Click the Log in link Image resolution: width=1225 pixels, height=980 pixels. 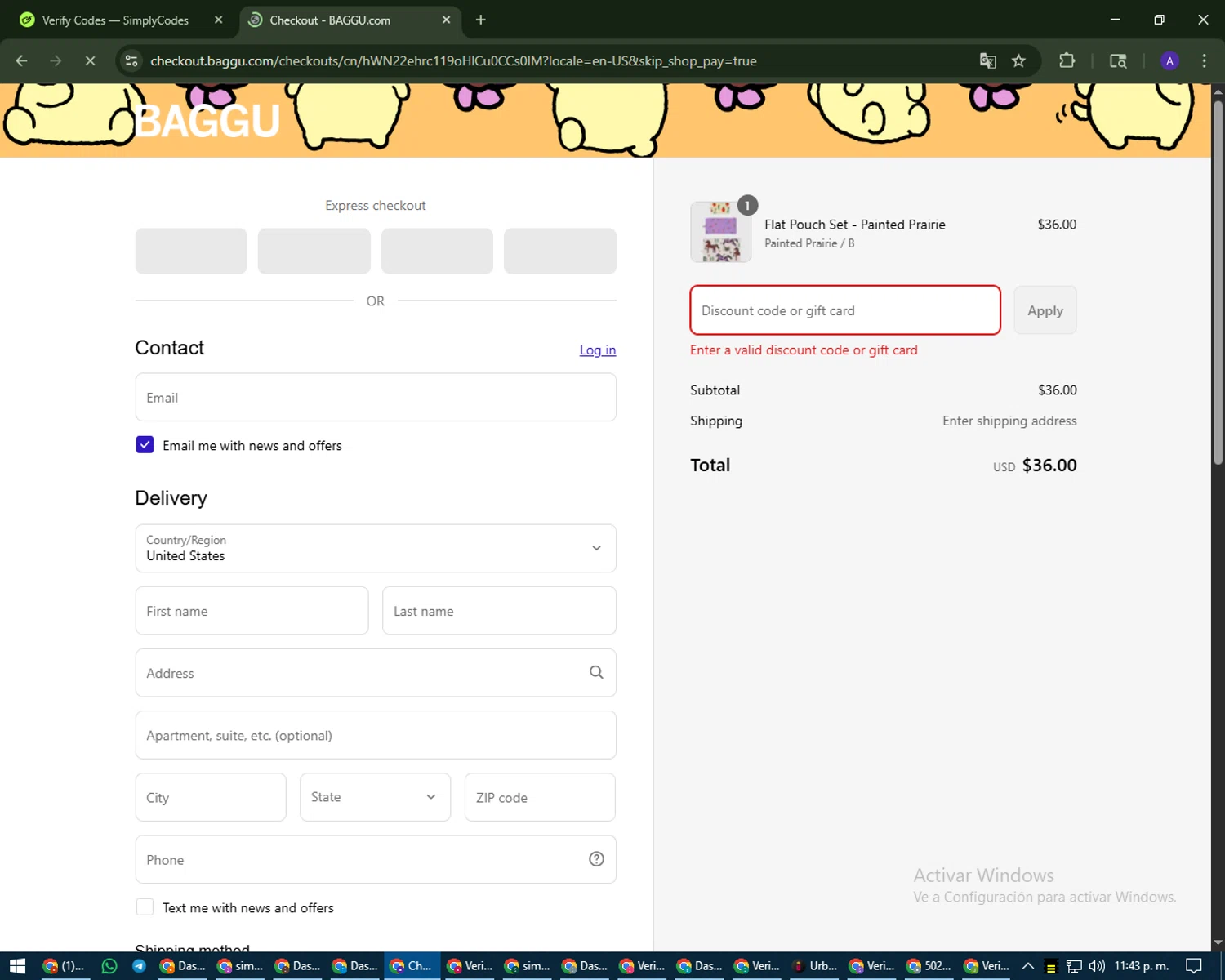(598, 350)
